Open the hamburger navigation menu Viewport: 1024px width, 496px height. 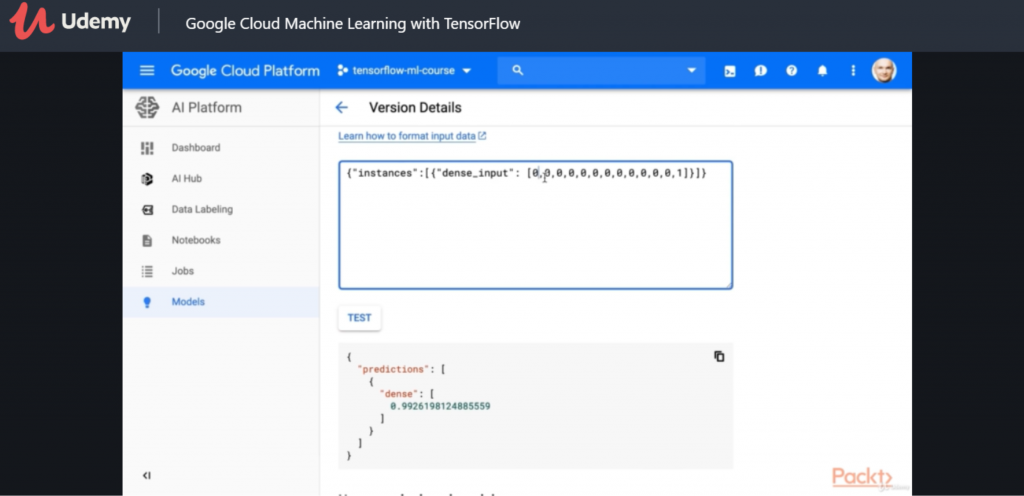click(147, 70)
